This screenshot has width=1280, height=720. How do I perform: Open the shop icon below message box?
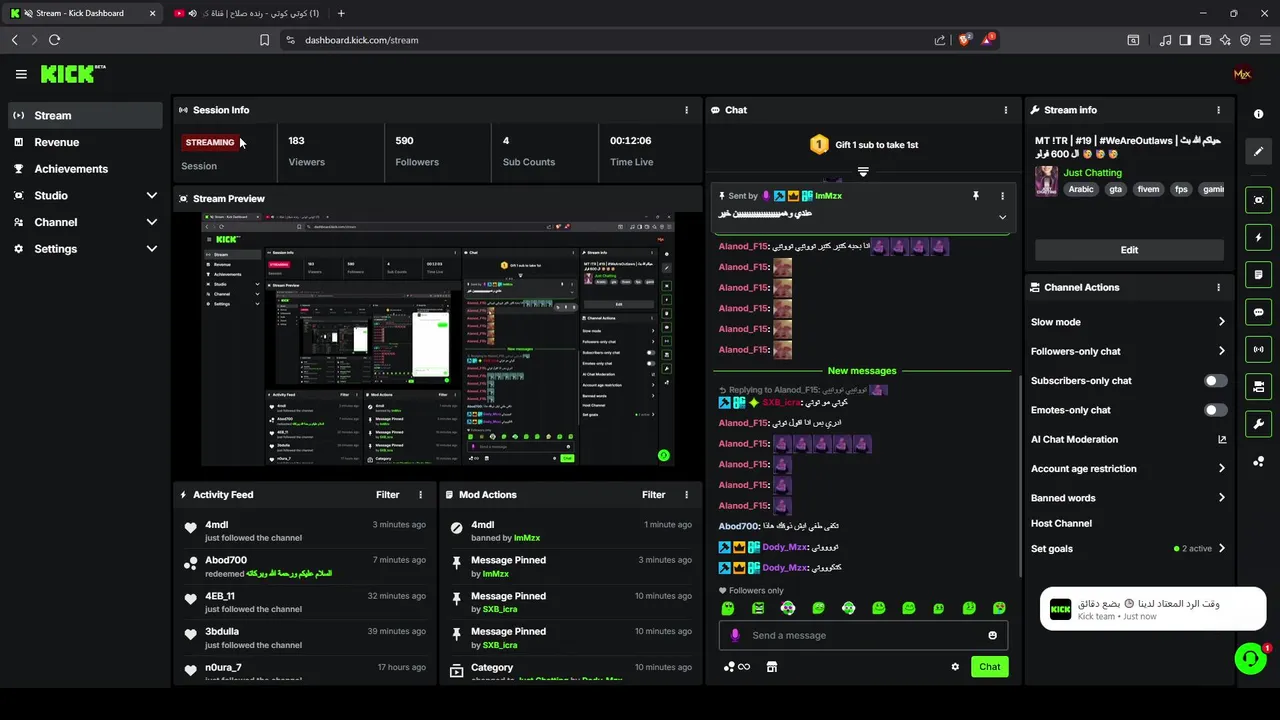[x=772, y=667]
